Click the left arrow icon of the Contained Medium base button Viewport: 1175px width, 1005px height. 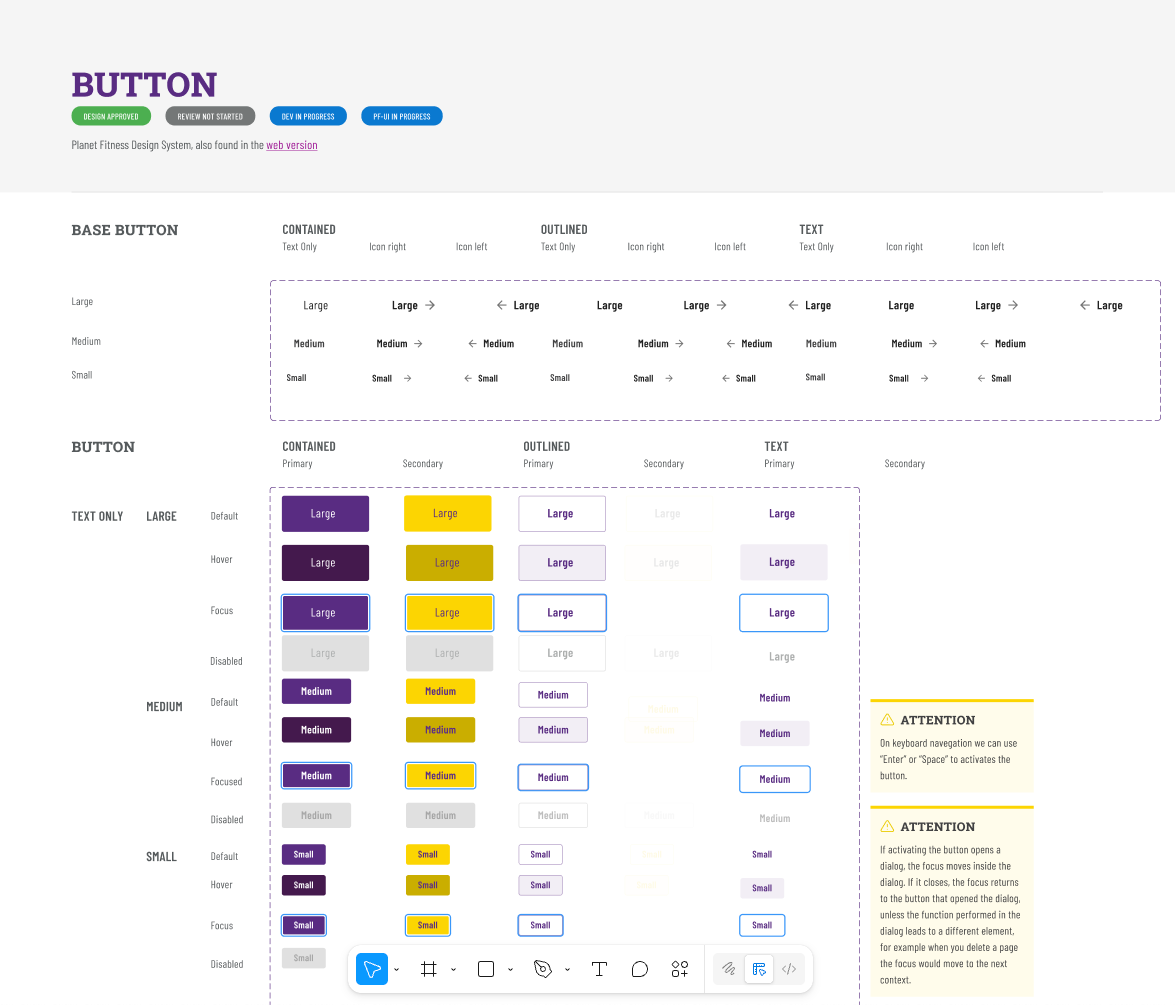pos(472,343)
